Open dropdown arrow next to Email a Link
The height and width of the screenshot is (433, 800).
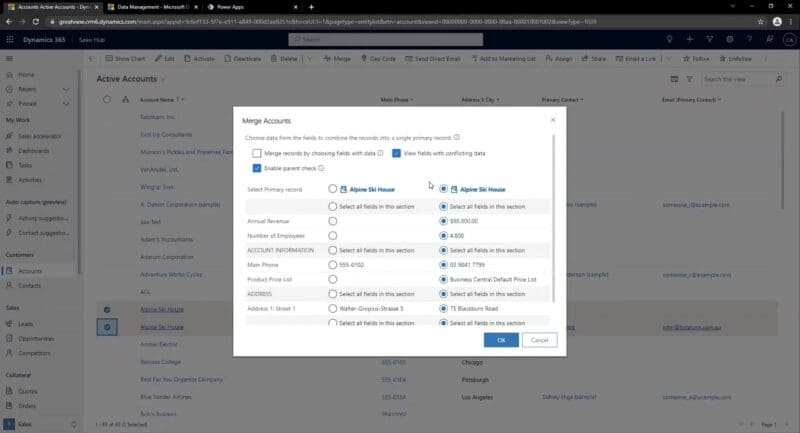[669, 59]
